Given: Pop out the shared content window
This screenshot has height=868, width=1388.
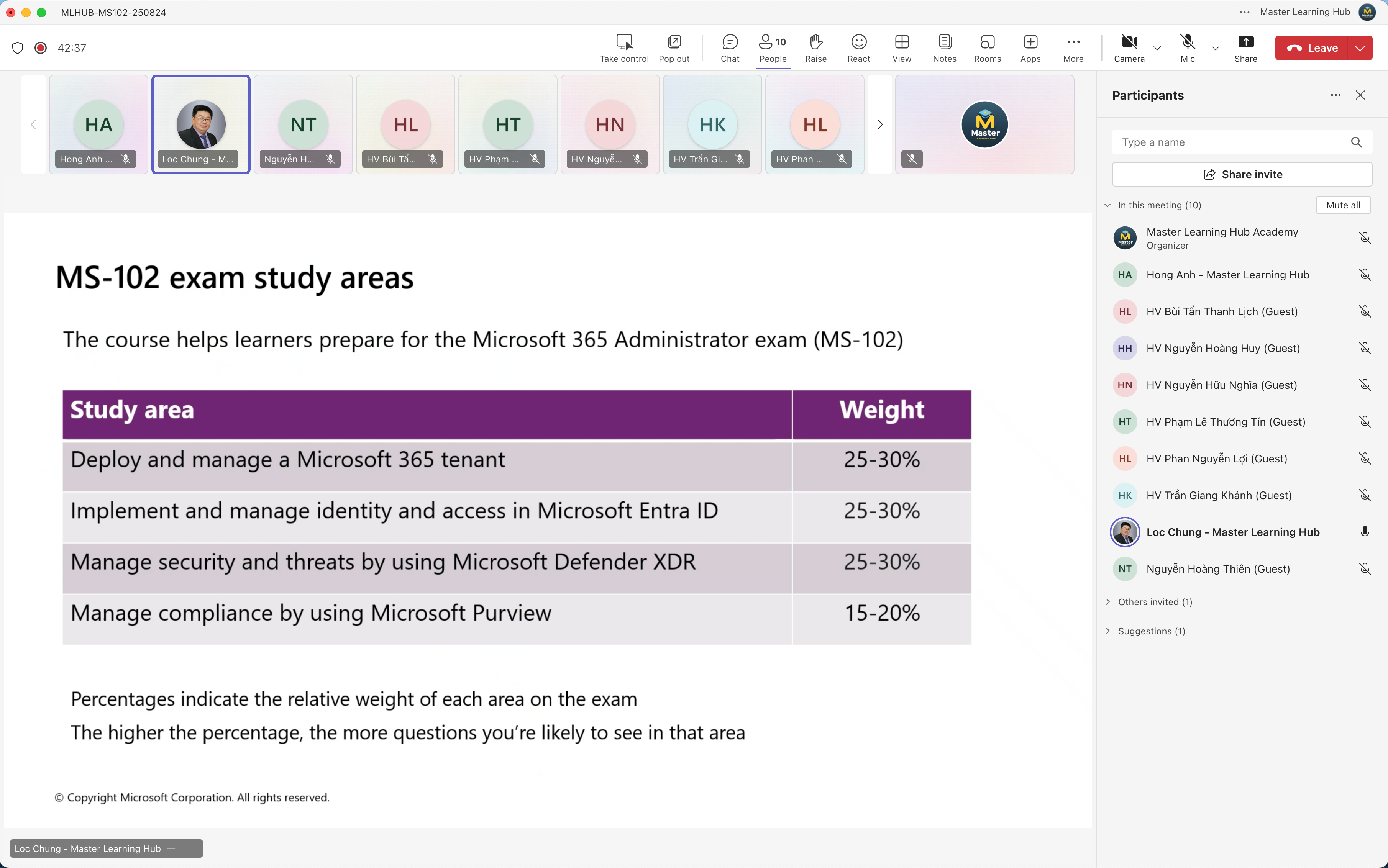Looking at the screenshot, I should pos(674,48).
